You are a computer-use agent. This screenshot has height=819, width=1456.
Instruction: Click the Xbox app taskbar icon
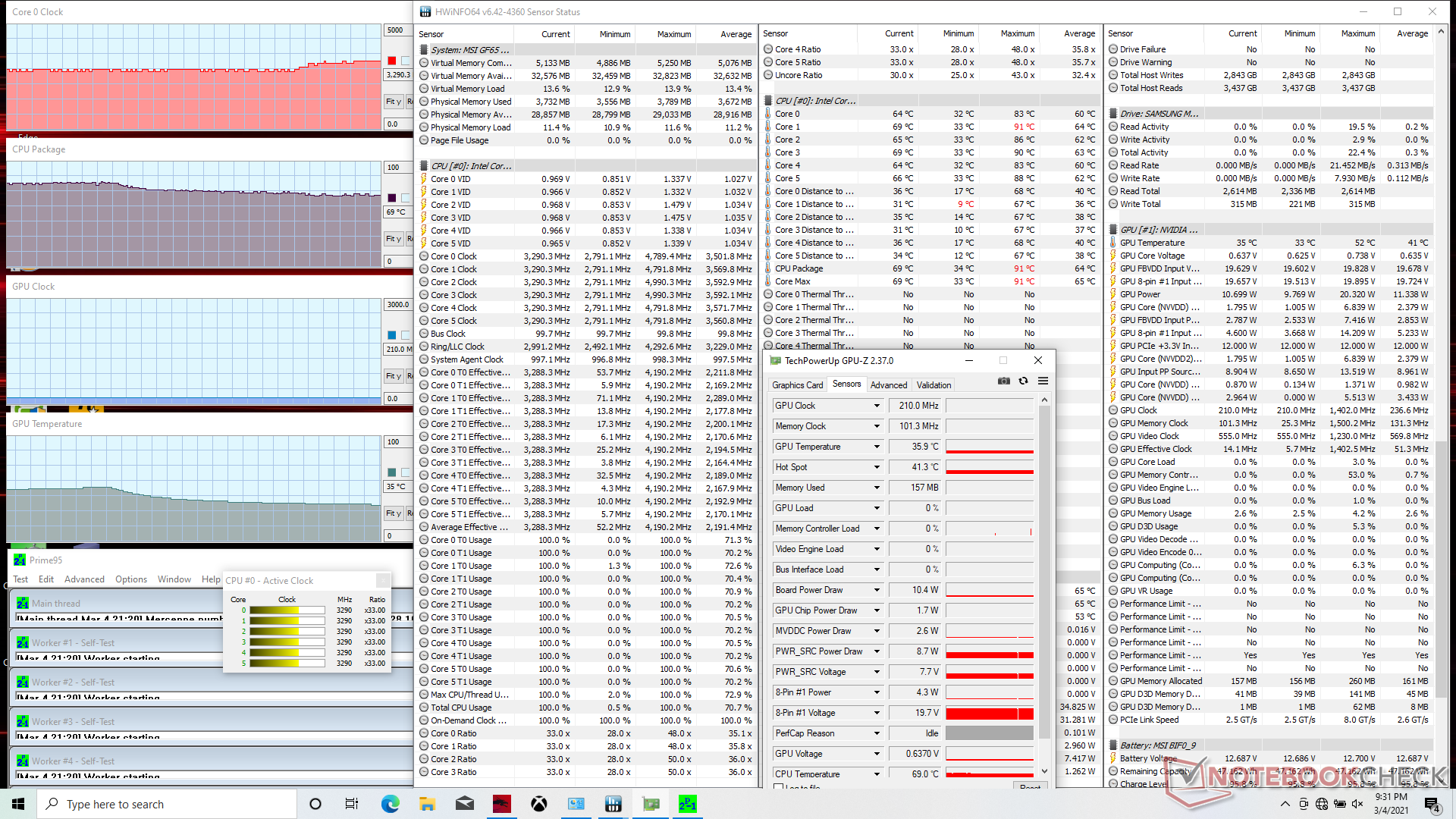[538, 804]
